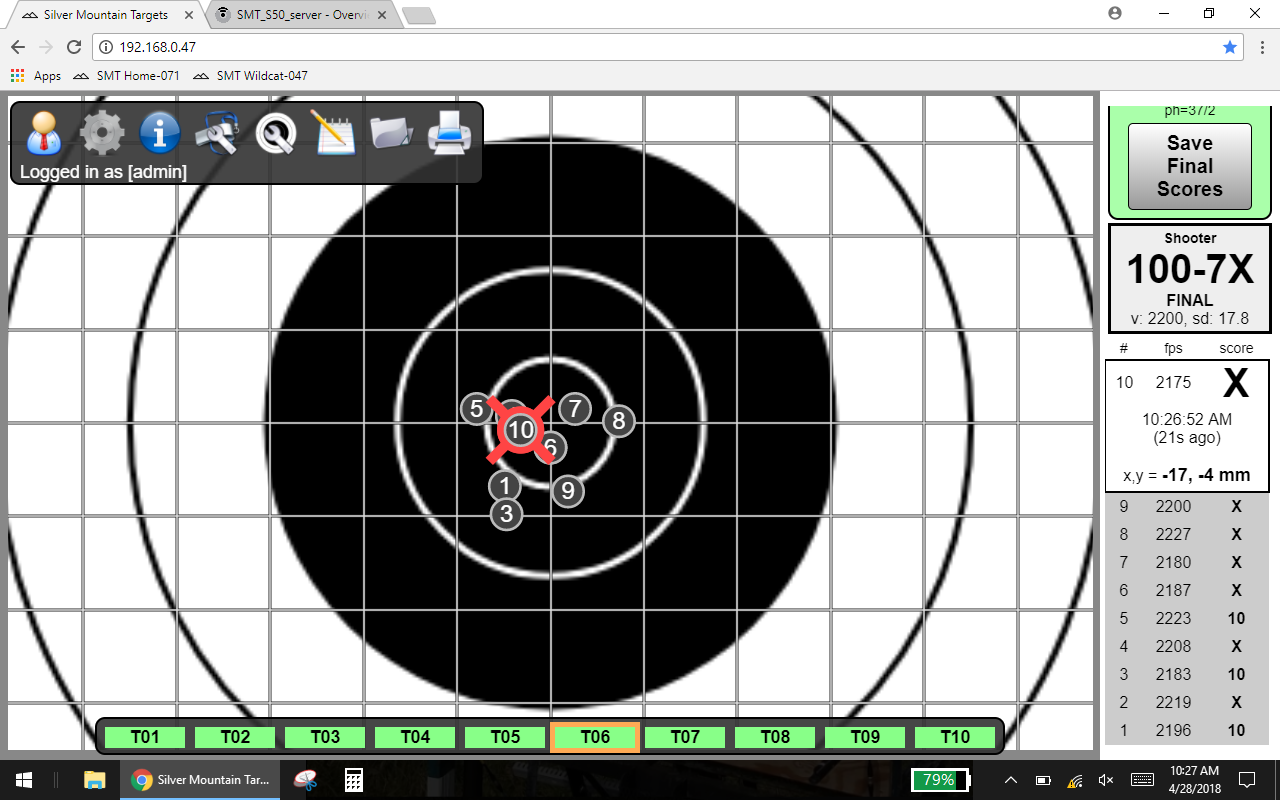Select shot 8 row with 2227 fps

(x=1187, y=534)
